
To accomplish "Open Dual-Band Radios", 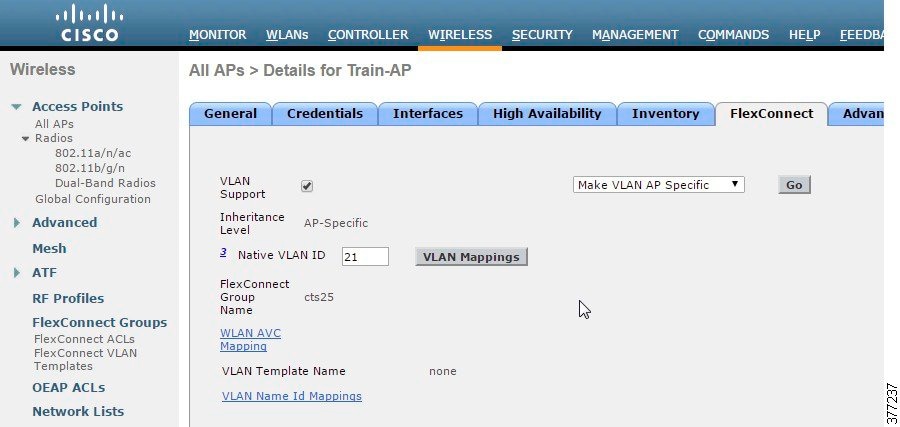I will click(105, 183).
